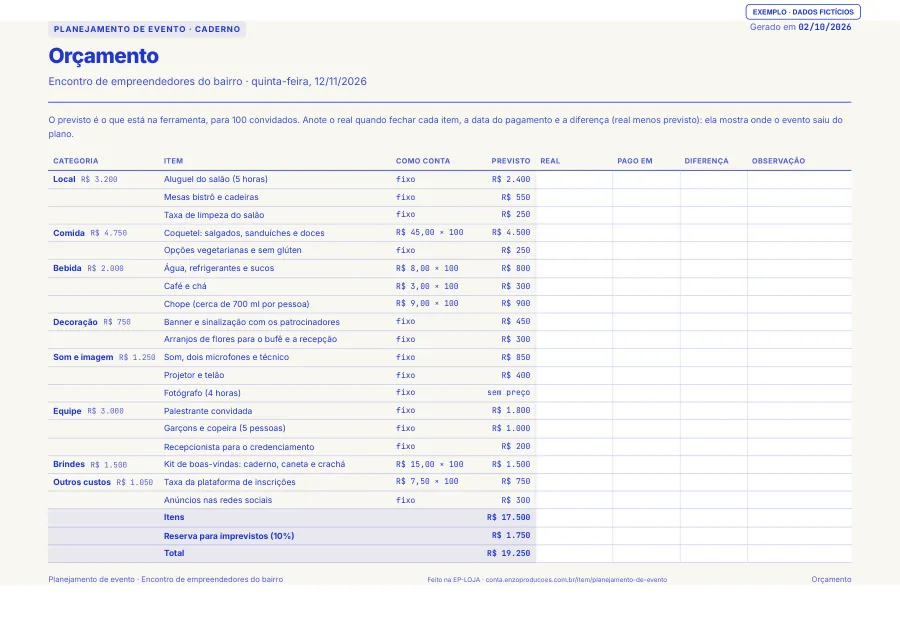
Task: Click the 'PAGO EM' cell for Palestrante convidada
Action: [646, 411]
